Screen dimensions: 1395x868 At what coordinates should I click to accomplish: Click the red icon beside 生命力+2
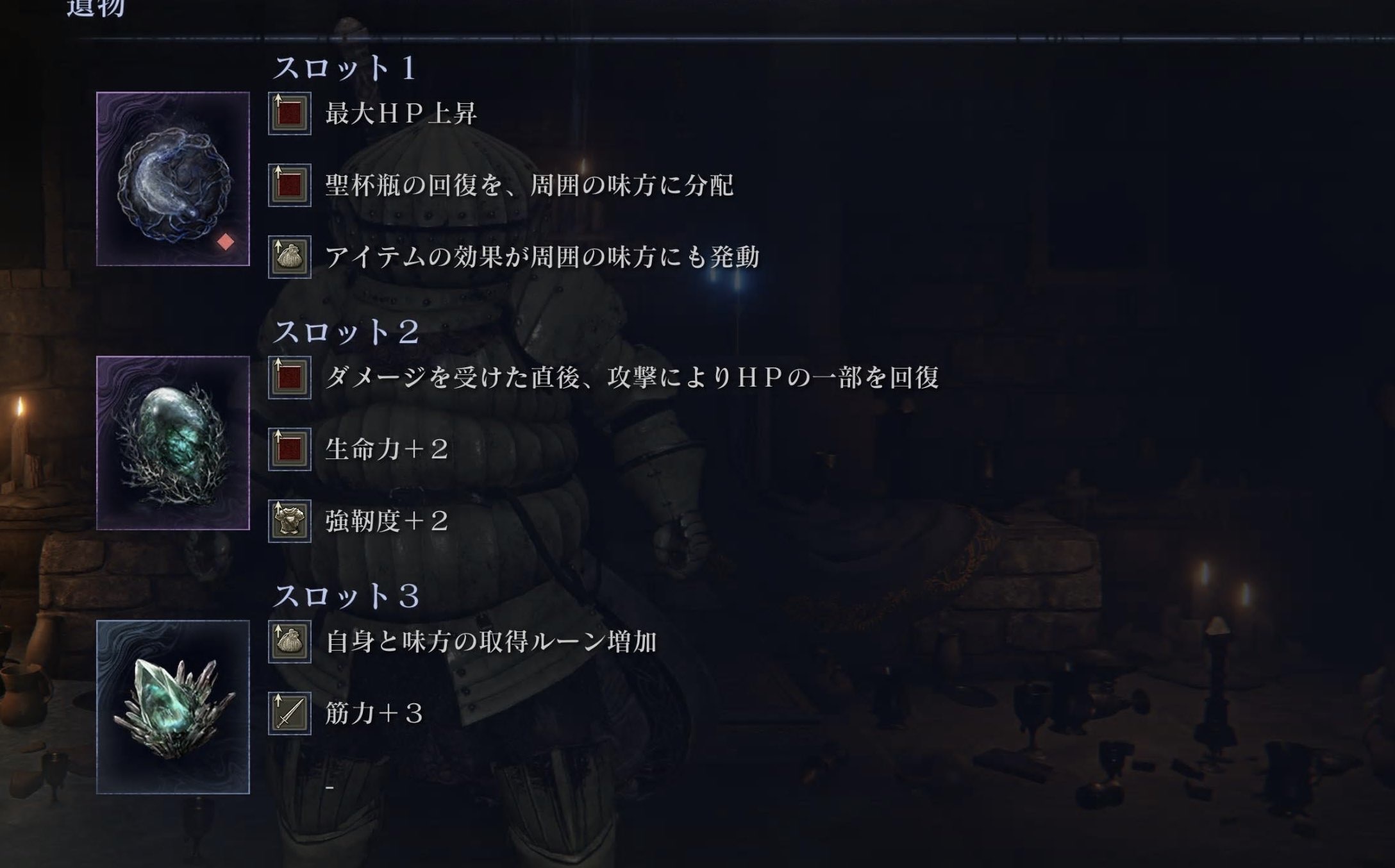pos(290,449)
